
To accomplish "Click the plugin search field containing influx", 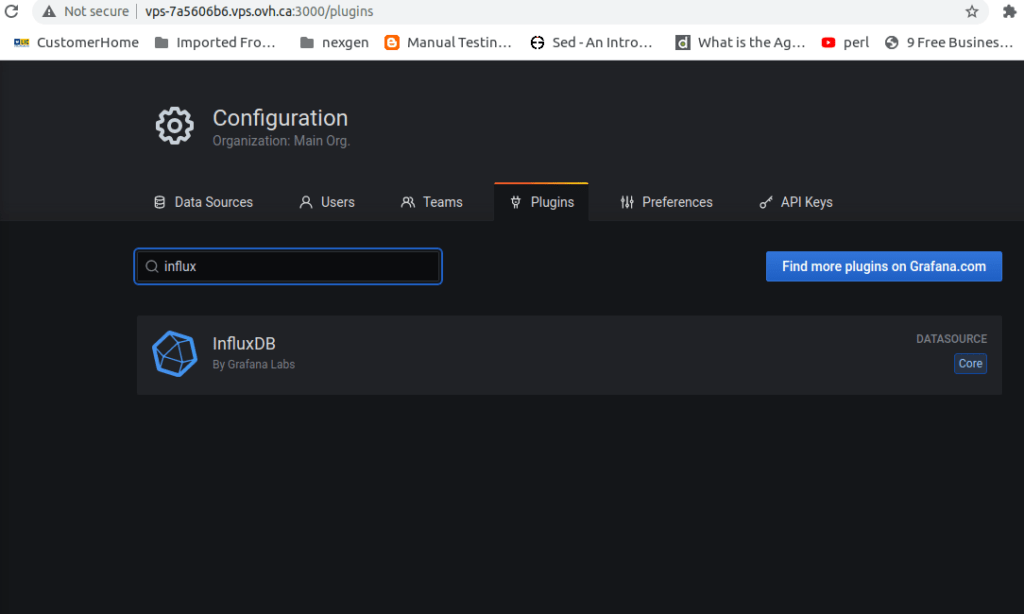I will pos(288,267).
